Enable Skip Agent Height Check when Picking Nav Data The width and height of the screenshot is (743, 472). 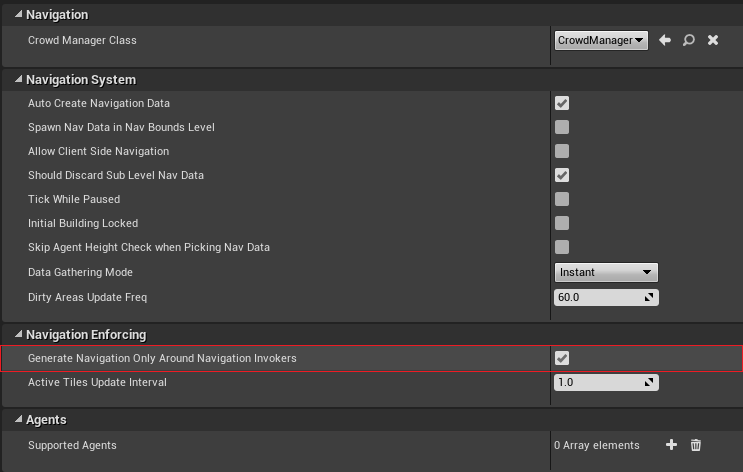pyautogui.click(x=562, y=247)
